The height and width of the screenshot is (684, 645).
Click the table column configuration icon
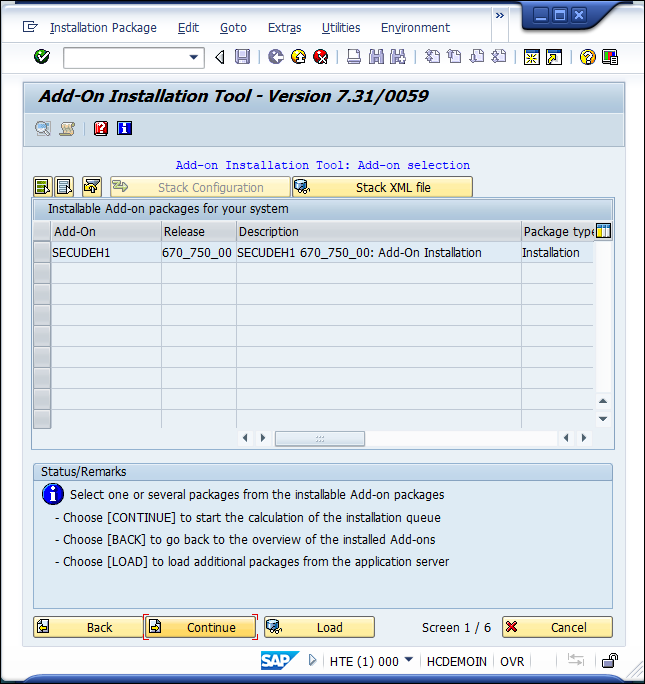click(x=604, y=231)
